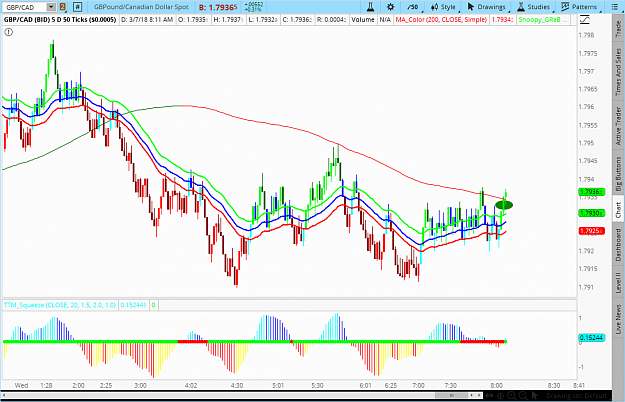This screenshot has height=402, width=625.
Task: Open the GBP/CAD symbol dropdown arrow
Action: click(51, 7)
